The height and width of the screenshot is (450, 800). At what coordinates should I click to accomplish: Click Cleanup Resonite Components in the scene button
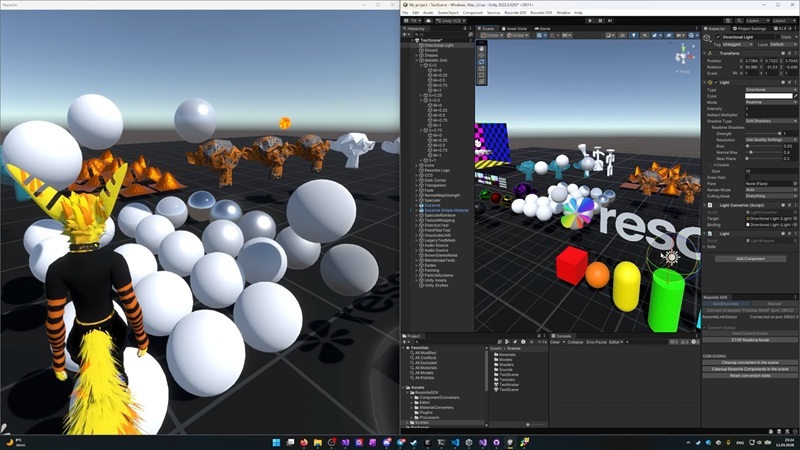coord(750,369)
